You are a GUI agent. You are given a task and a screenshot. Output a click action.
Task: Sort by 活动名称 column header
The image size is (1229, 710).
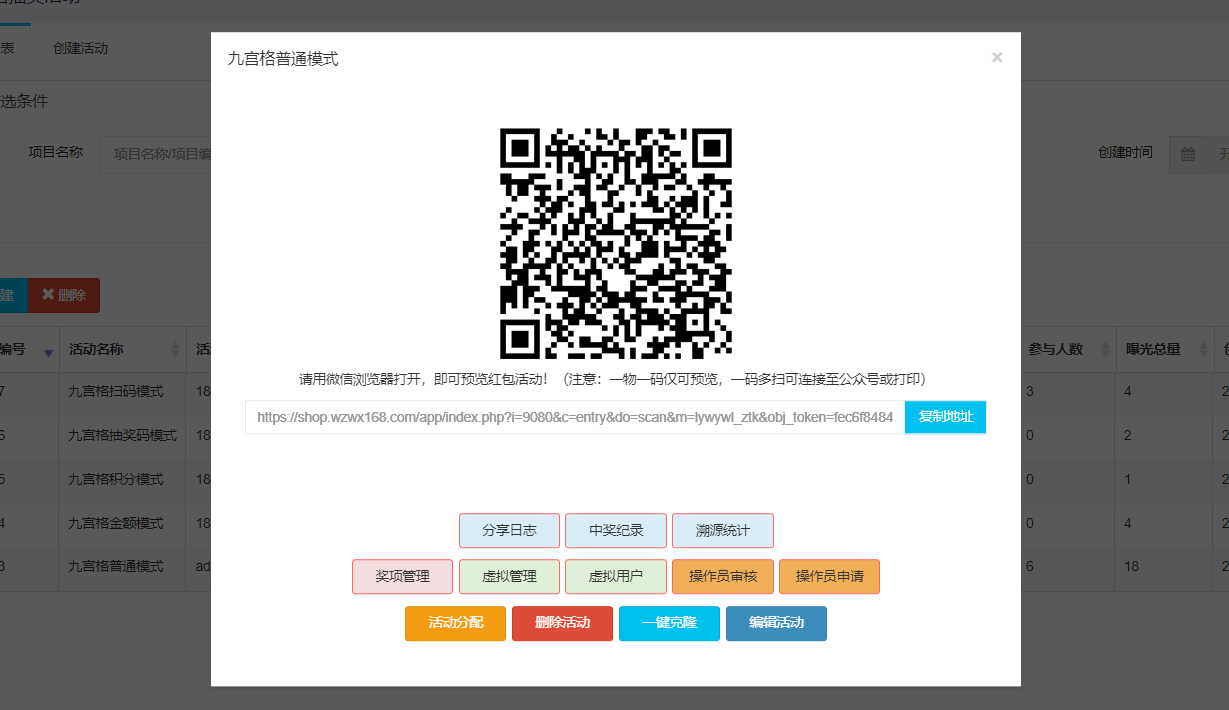[x=124, y=349]
